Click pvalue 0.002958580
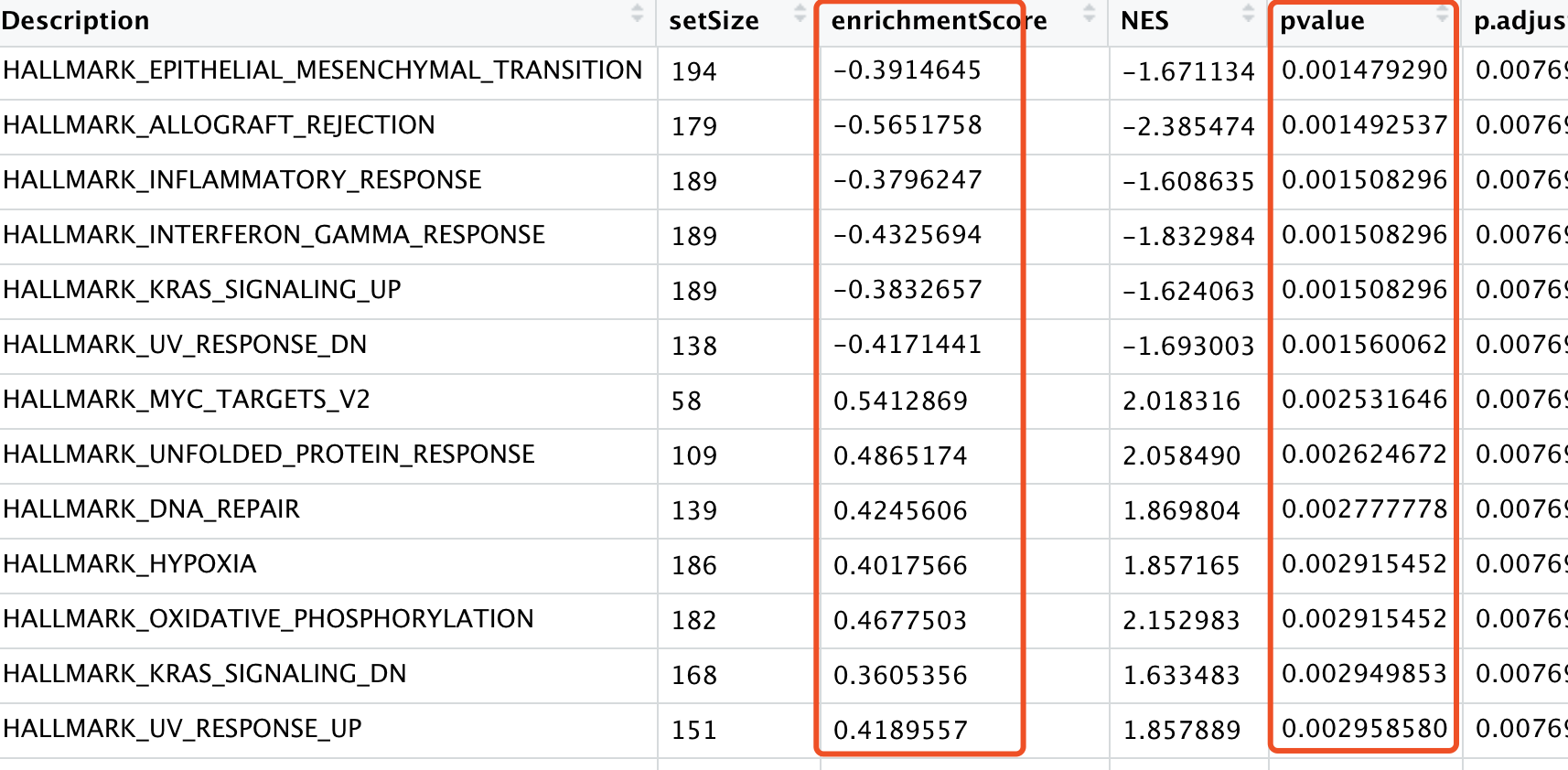Viewport: 1568px width, 770px height. coord(1364,729)
